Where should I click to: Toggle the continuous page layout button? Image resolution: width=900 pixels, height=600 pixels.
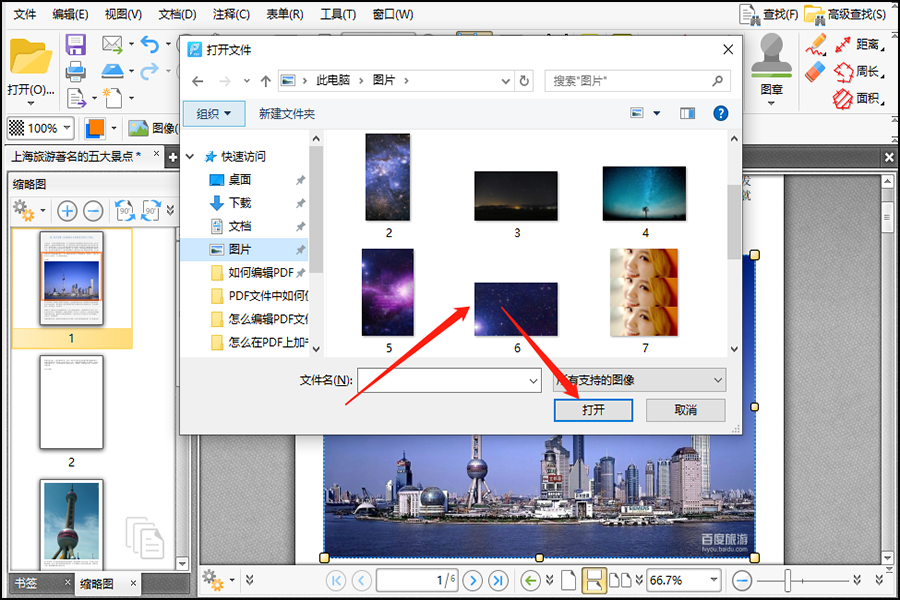click(593, 580)
